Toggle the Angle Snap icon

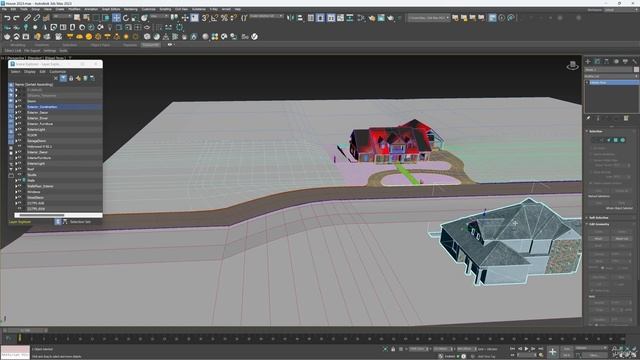pos(214,18)
